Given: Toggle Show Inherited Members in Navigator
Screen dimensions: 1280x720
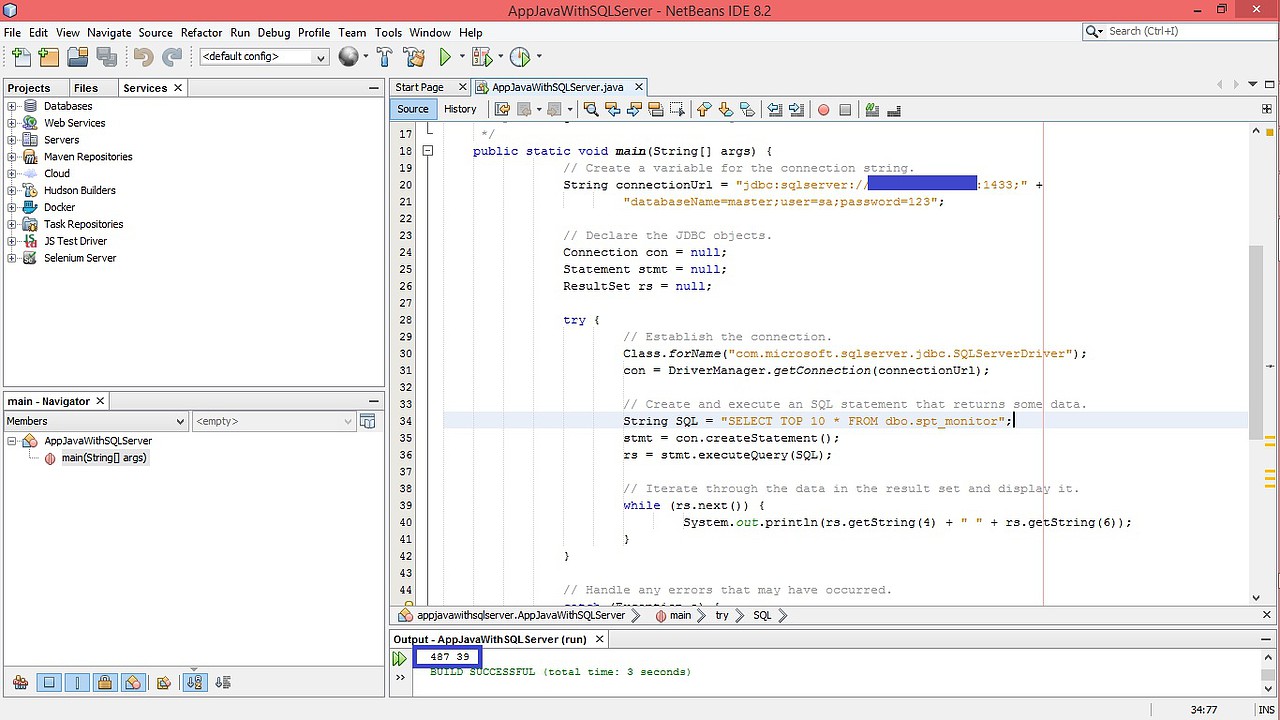Looking at the screenshot, I should (20, 683).
